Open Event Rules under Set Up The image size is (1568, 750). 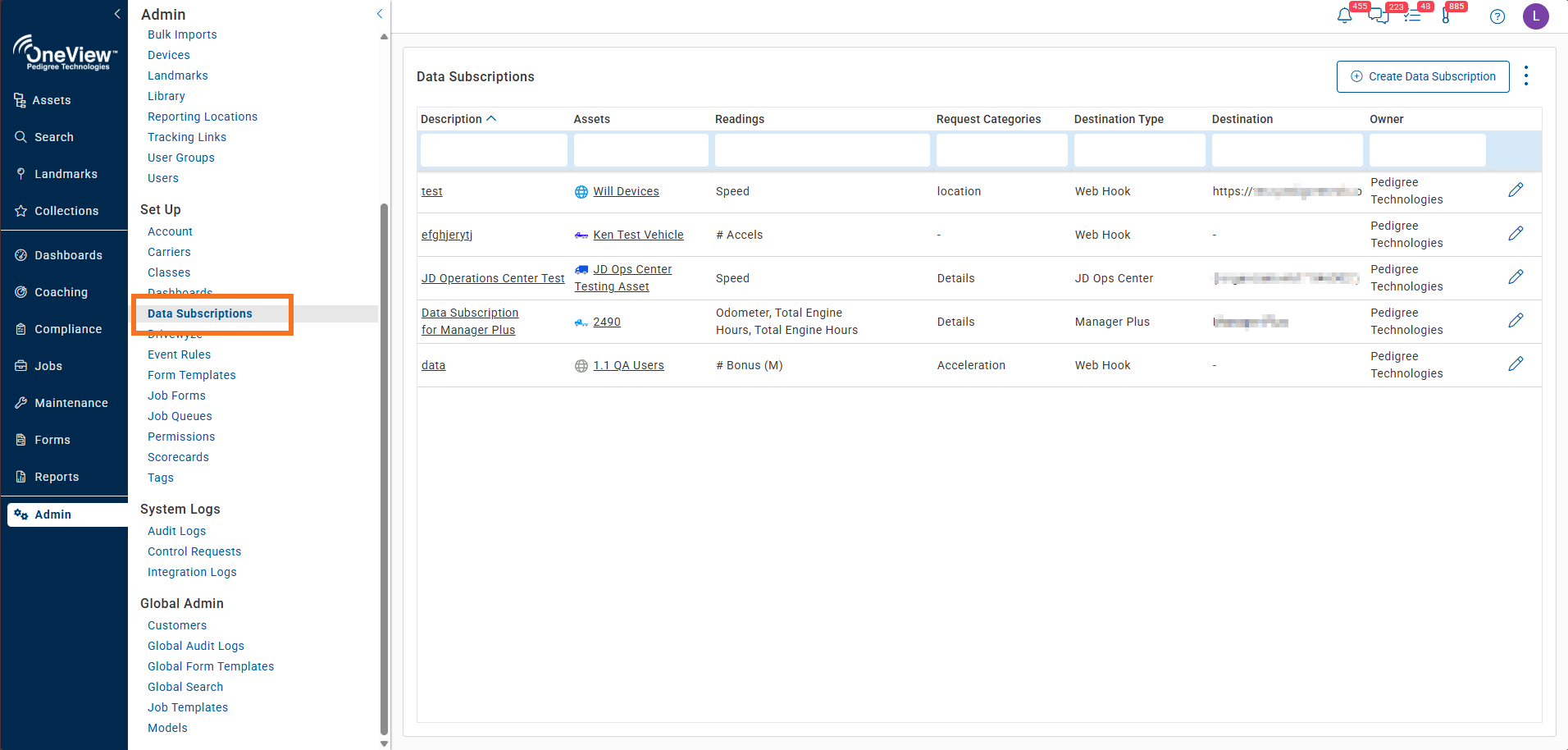coord(179,354)
